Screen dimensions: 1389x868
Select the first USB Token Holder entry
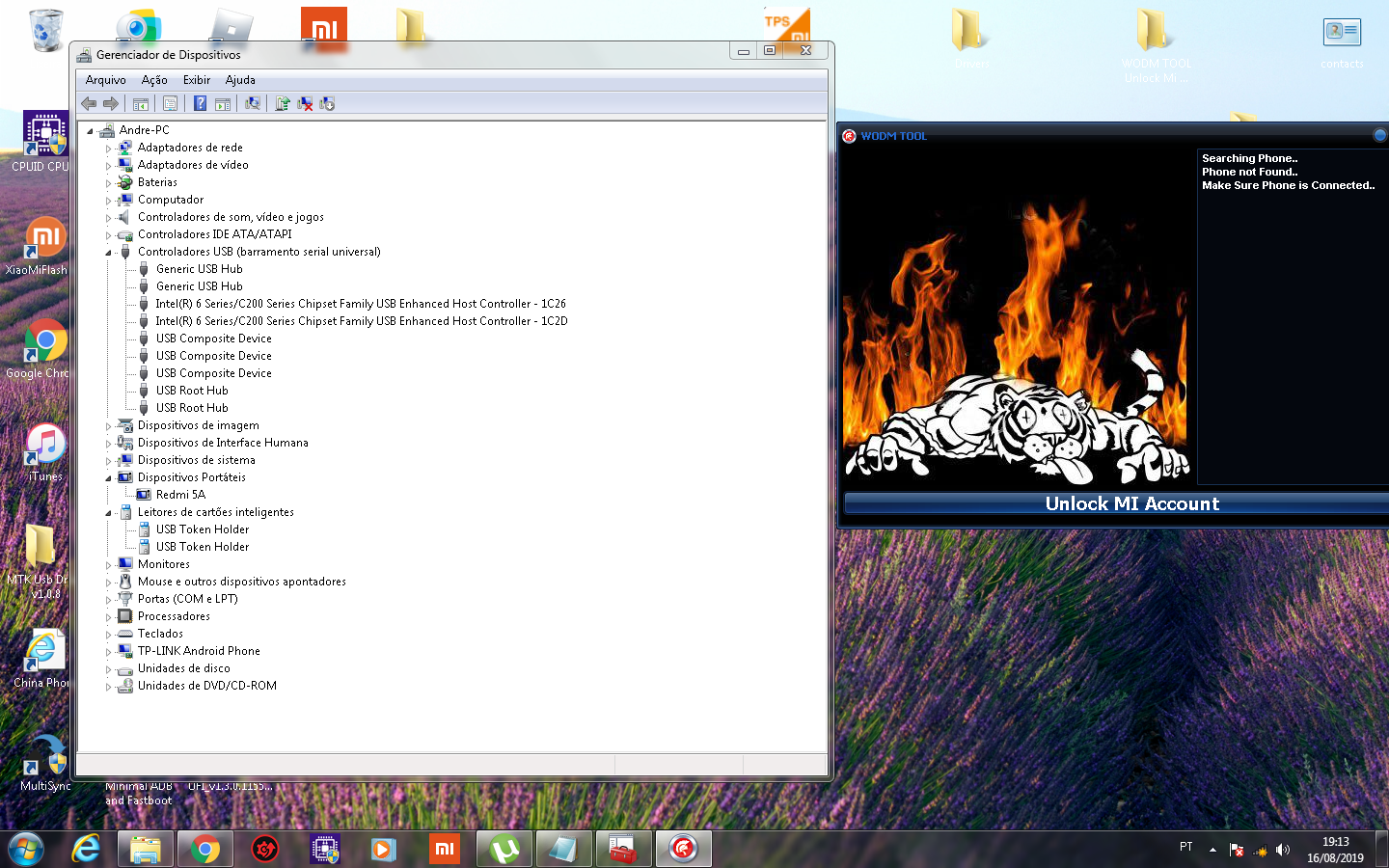point(203,529)
